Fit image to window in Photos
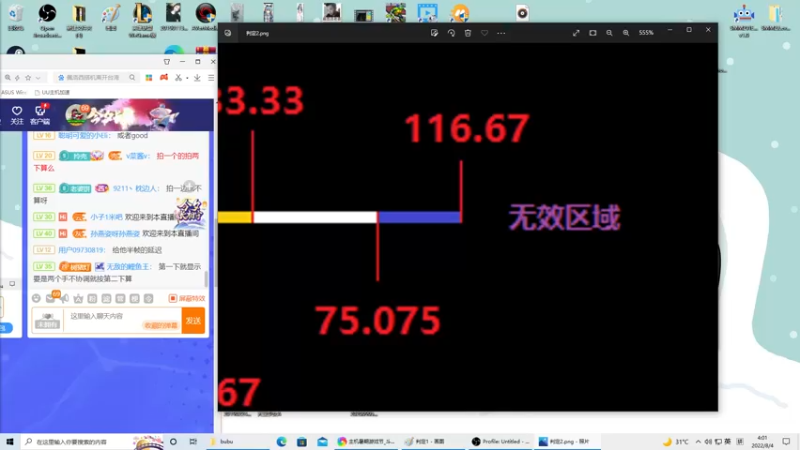Image resolution: width=800 pixels, height=450 pixels. tap(593, 33)
